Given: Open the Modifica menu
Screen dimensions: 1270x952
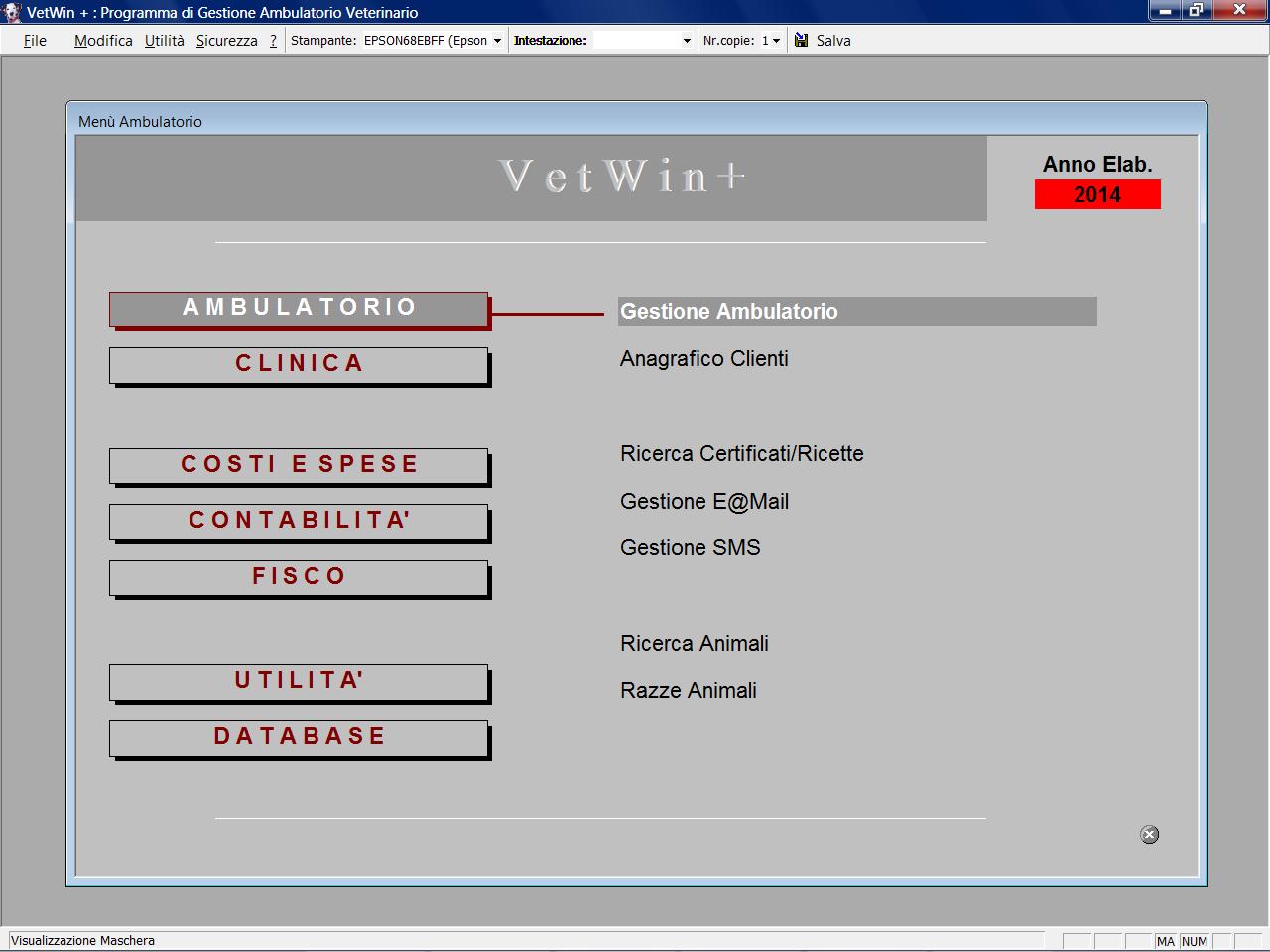Looking at the screenshot, I should click(103, 41).
